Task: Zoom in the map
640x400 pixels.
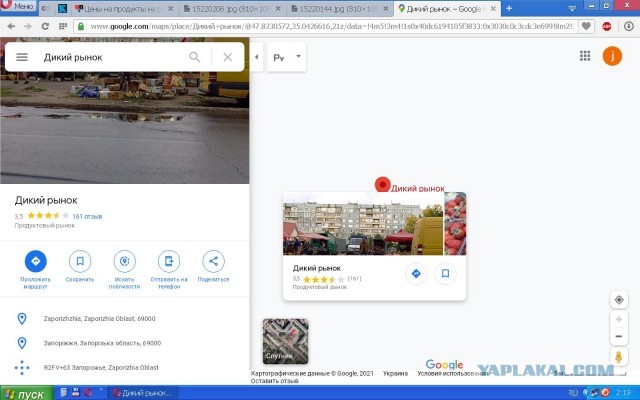Action: (619, 319)
